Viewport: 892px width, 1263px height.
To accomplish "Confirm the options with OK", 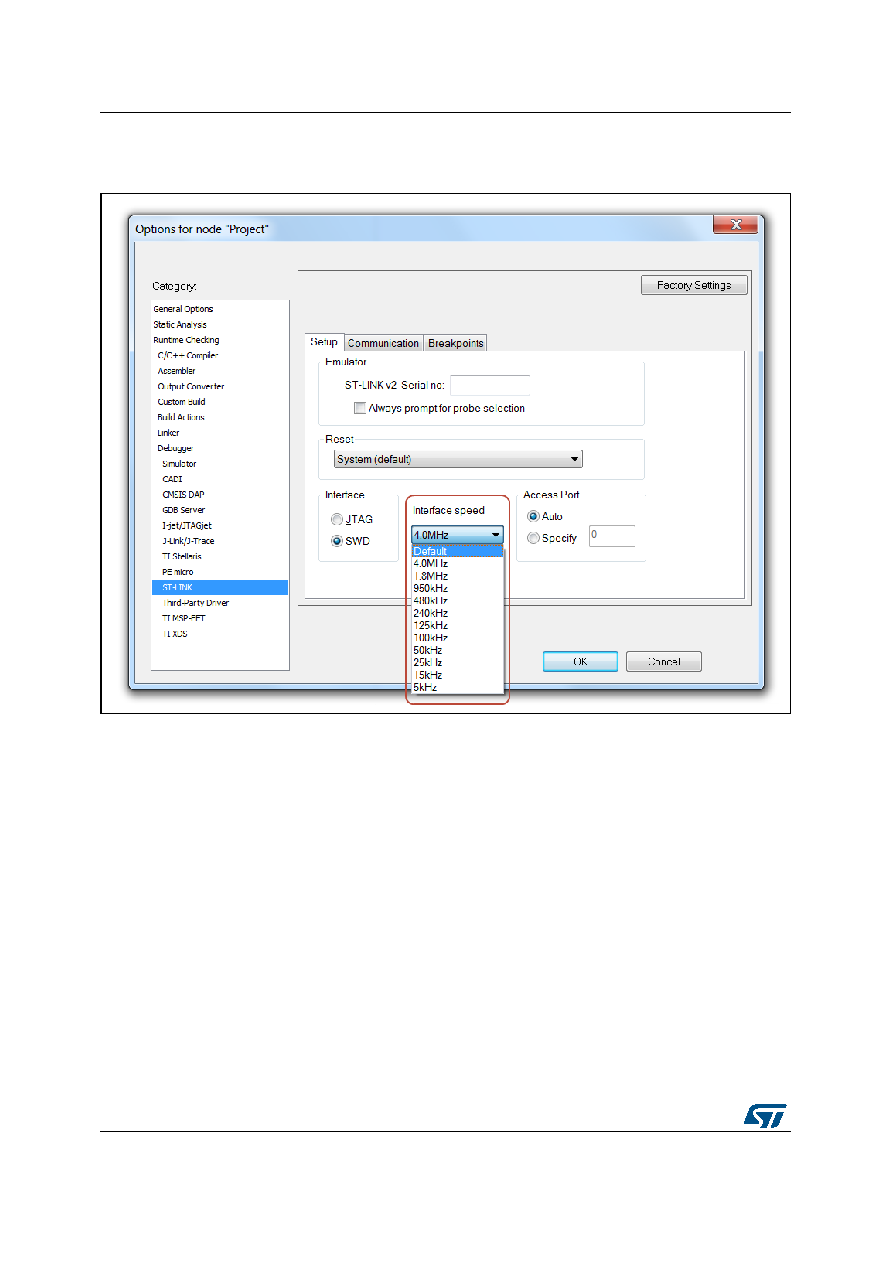I will 581,662.
